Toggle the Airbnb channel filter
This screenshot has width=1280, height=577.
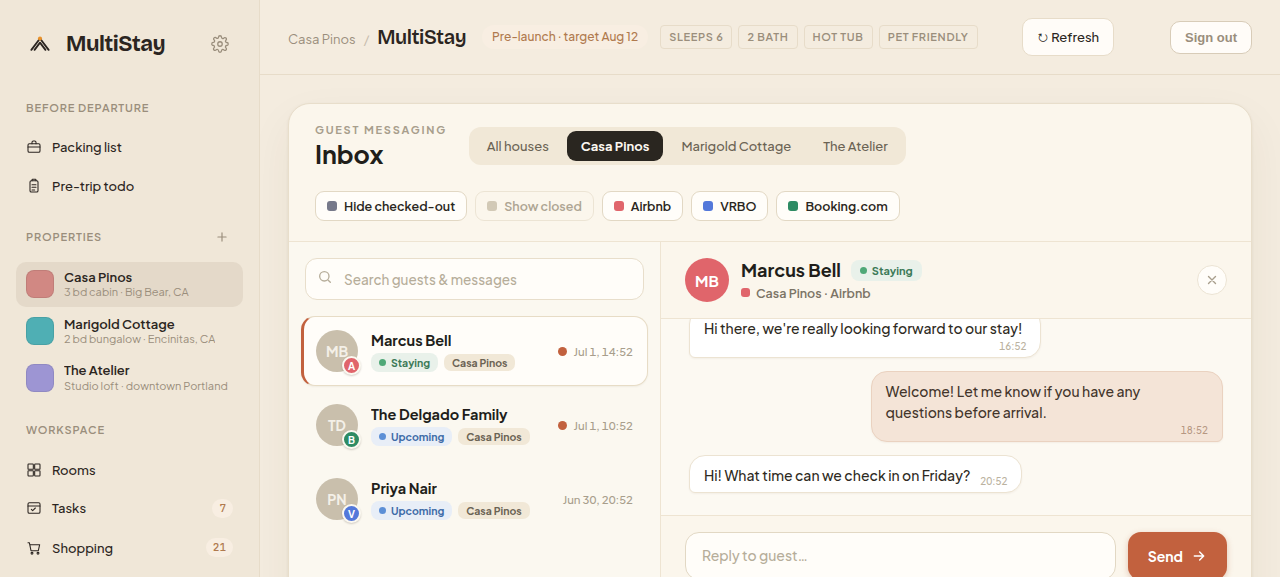click(642, 206)
